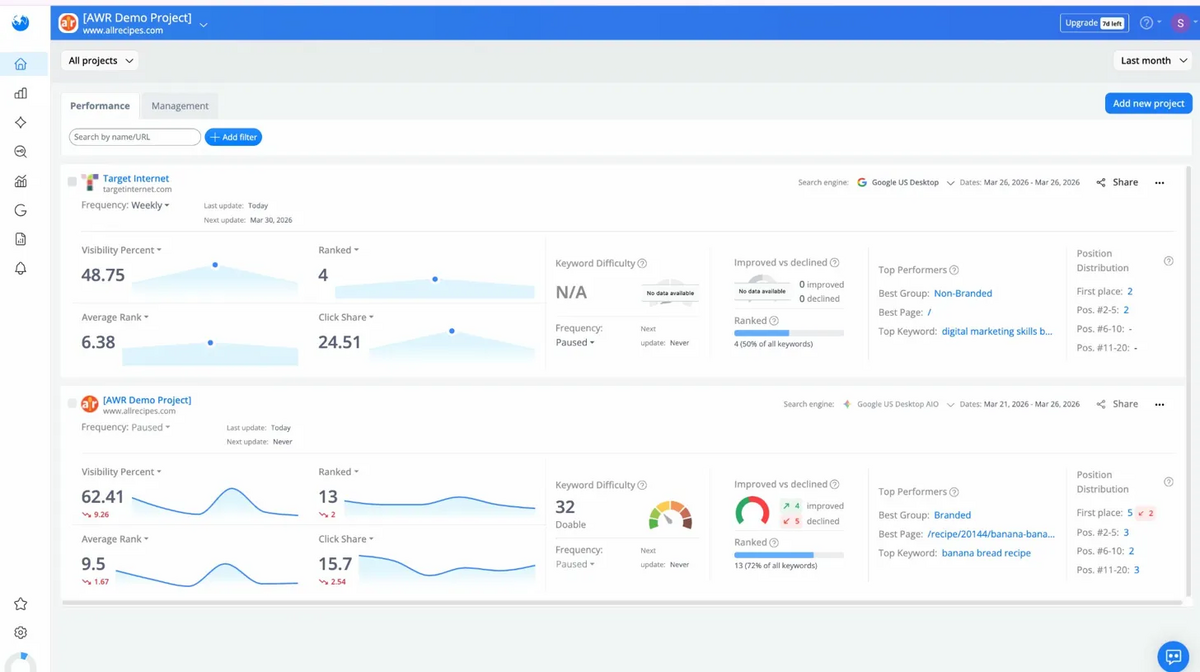This screenshot has height=672, width=1200.
Task: Click Add new project button
Action: pyautogui.click(x=1148, y=103)
